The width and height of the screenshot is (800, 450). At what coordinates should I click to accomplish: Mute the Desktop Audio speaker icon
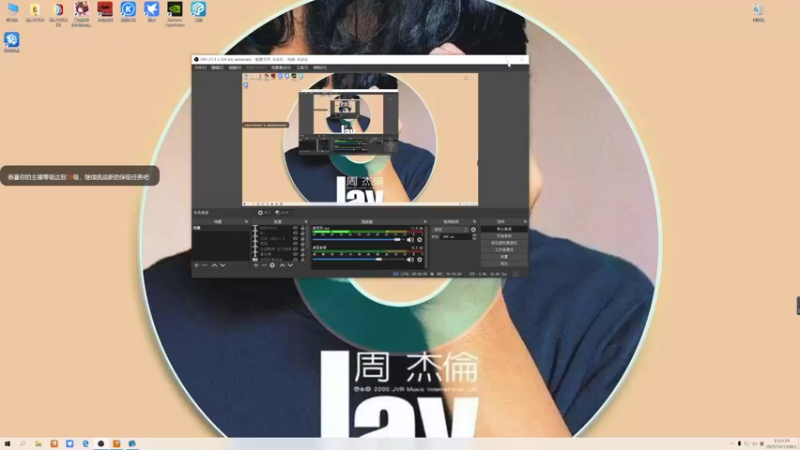(410, 260)
